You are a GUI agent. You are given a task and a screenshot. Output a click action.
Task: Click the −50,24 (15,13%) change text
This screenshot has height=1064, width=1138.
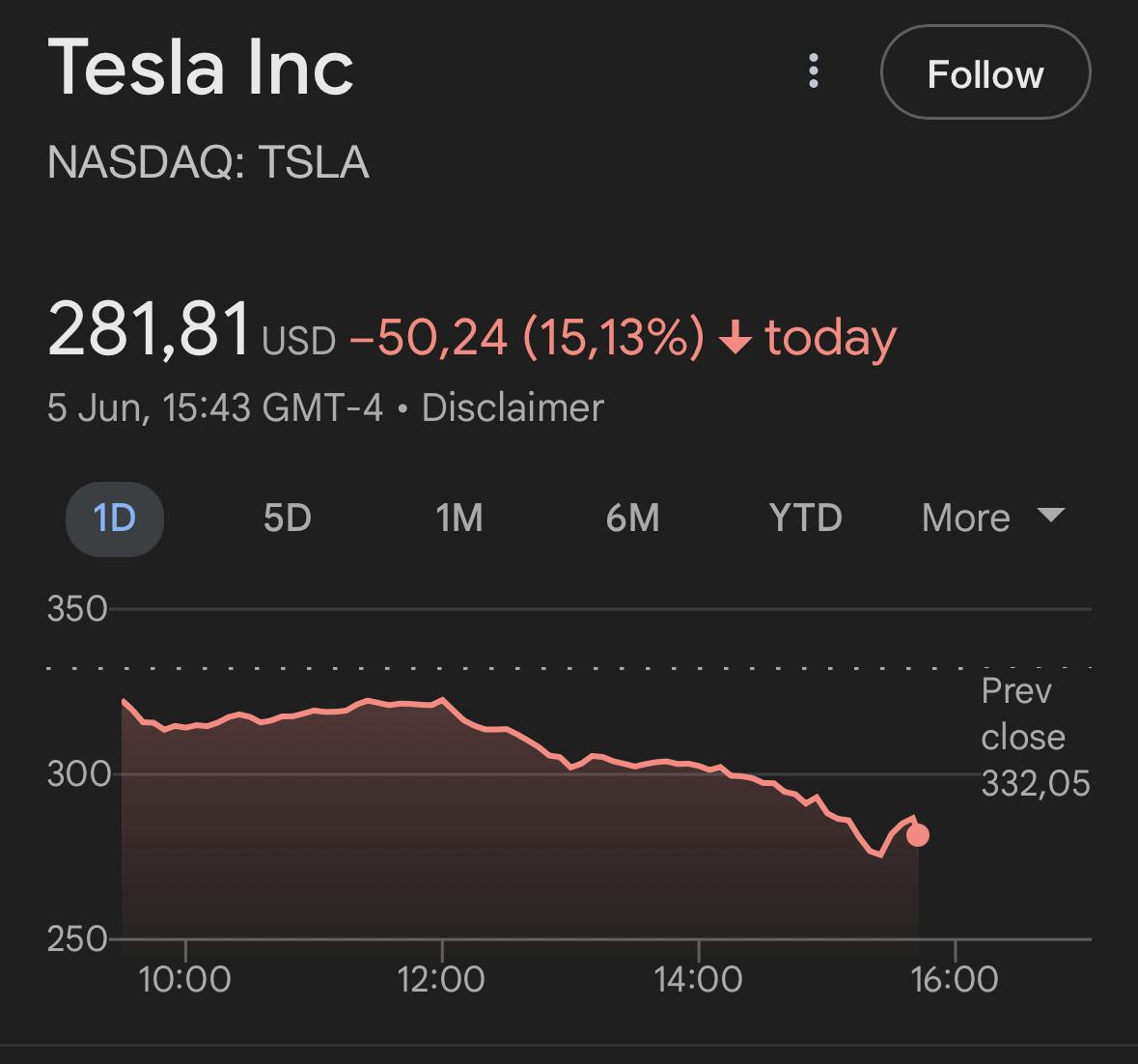click(526, 338)
